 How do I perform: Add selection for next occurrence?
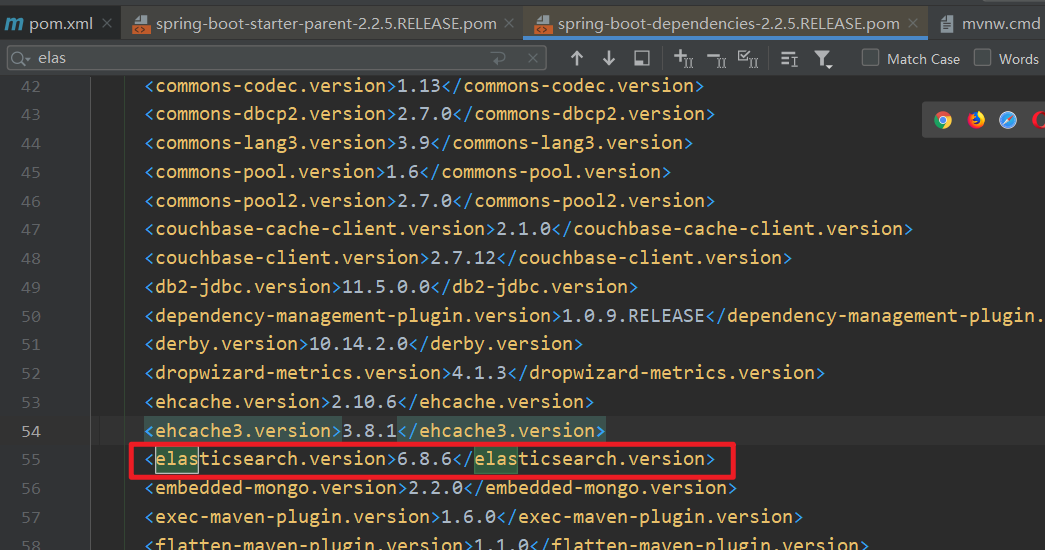[684, 59]
